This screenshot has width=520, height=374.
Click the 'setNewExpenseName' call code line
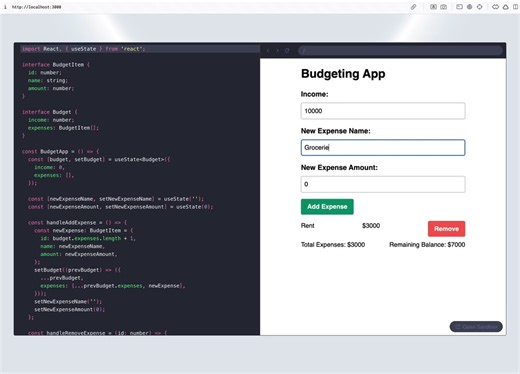coord(68,301)
